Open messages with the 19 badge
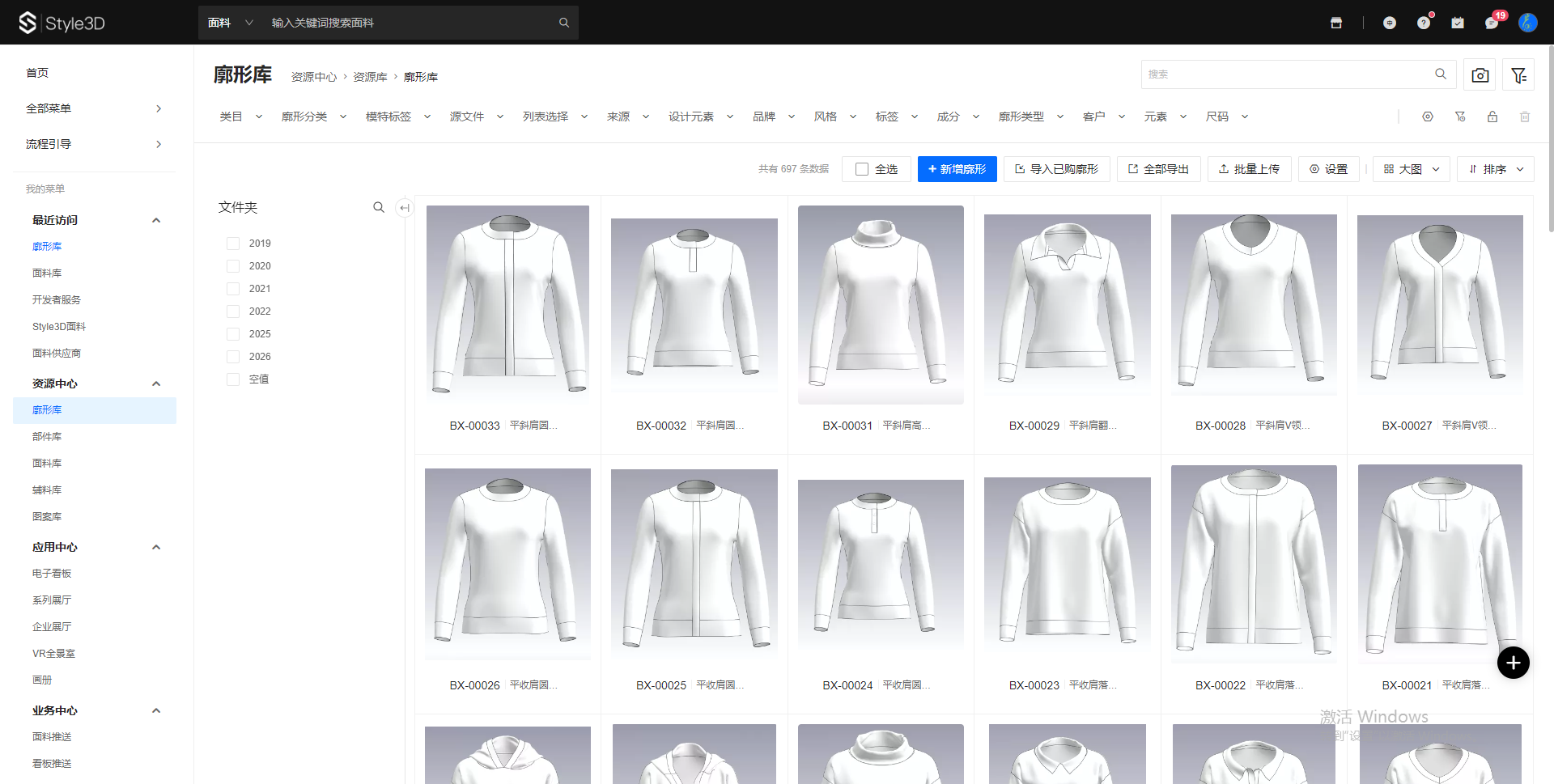This screenshot has width=1554, height=784. 1492,23
